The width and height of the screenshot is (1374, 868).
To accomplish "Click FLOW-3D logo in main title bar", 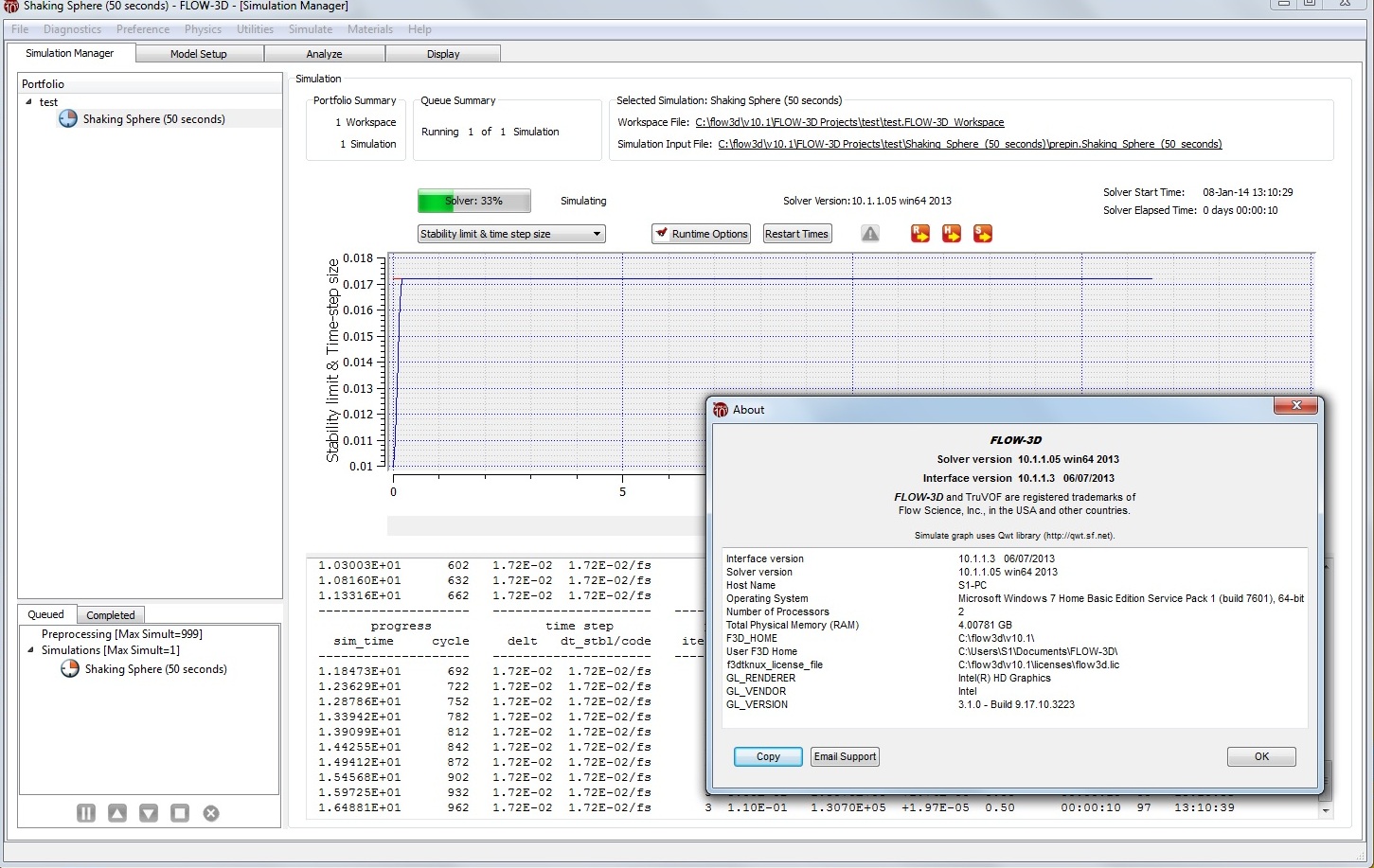I will tap(11, 6).
